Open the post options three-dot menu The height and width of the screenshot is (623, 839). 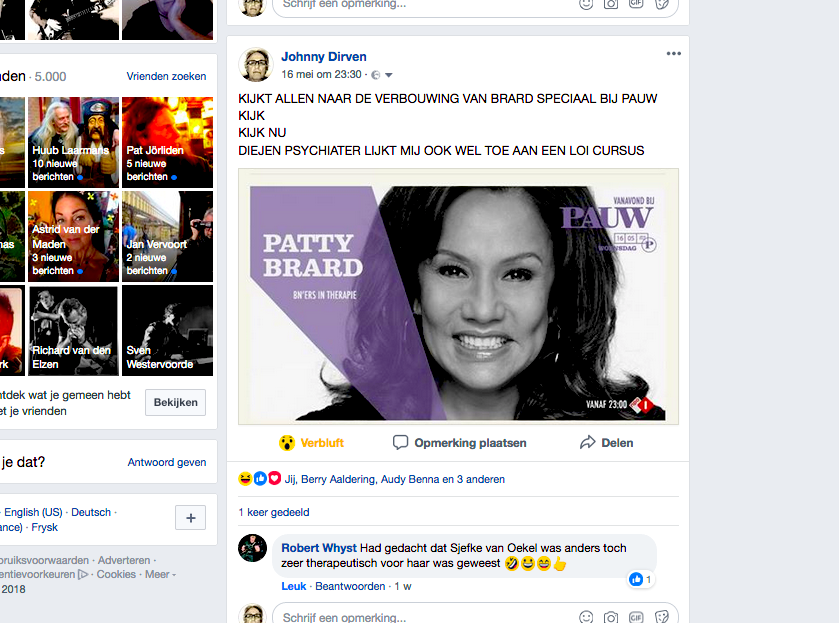pos(673,54)
